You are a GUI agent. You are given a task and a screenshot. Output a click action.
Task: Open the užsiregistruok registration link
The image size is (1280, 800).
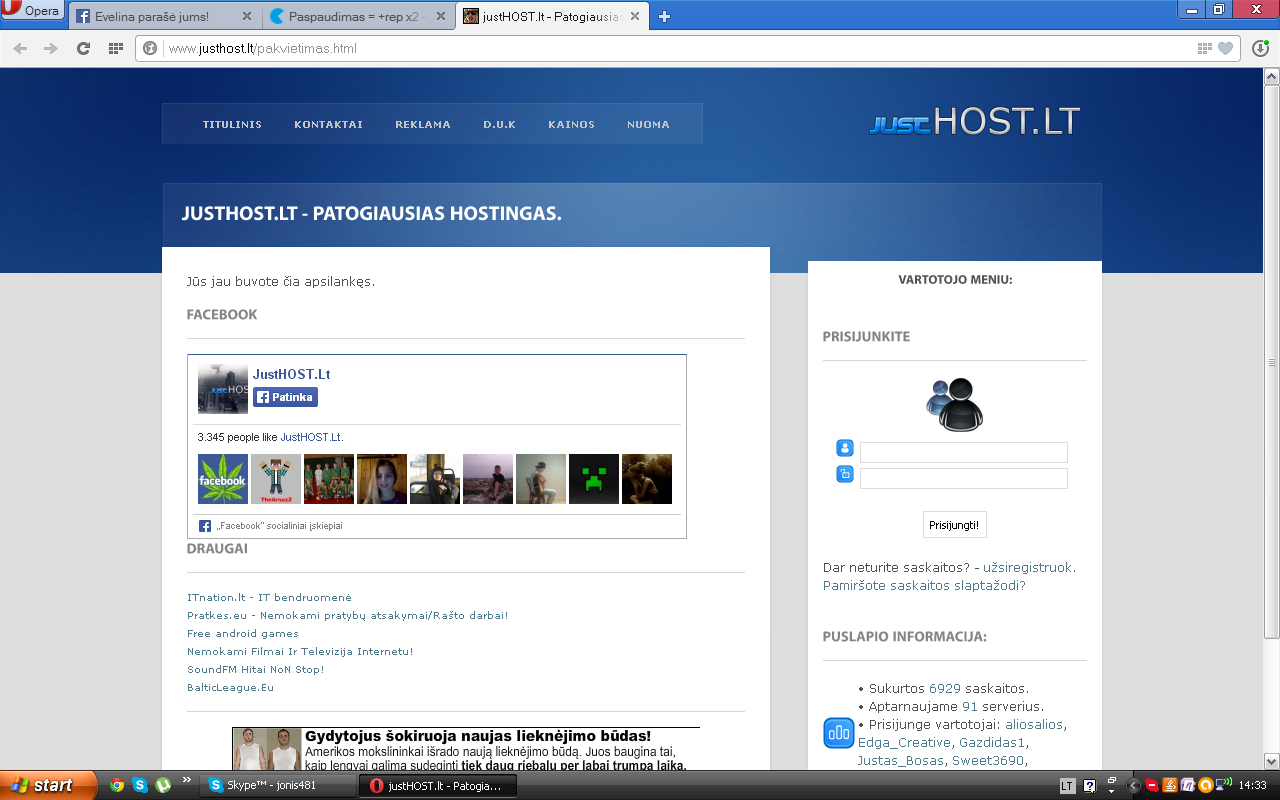click(x=1027, y=567)
